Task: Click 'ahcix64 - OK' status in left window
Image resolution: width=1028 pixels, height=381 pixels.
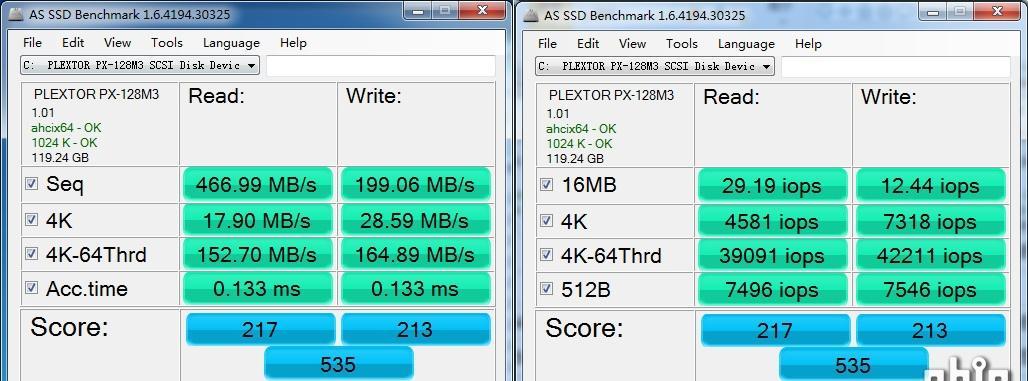Action: point(66,128)
